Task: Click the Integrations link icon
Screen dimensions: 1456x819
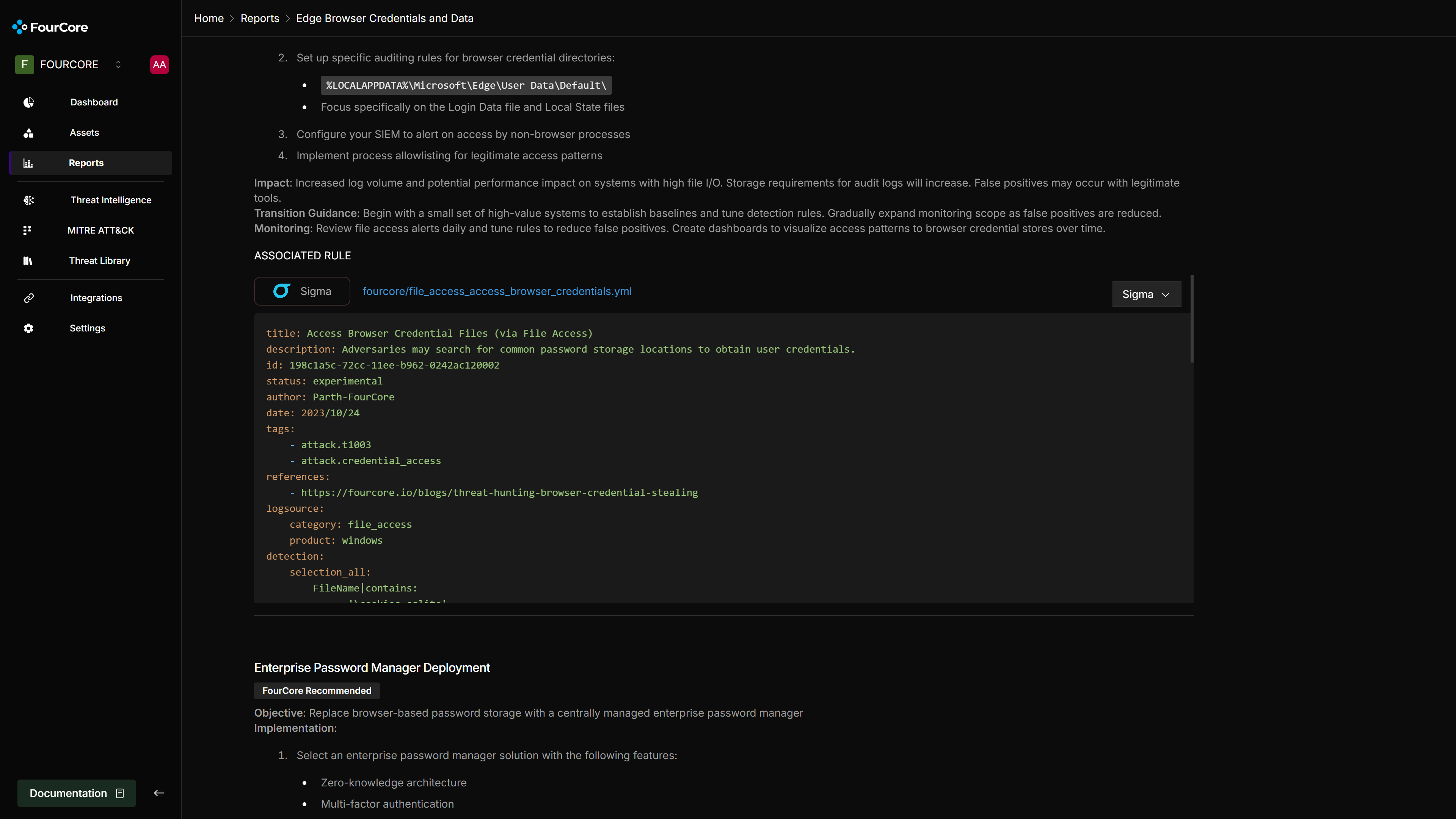Action: coord(28,298)
